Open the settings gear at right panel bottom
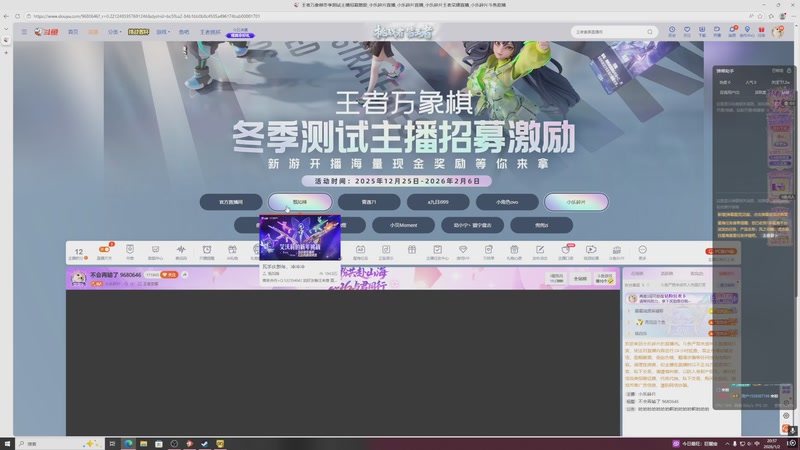This screenshot has width=800, height=450. 786,415
